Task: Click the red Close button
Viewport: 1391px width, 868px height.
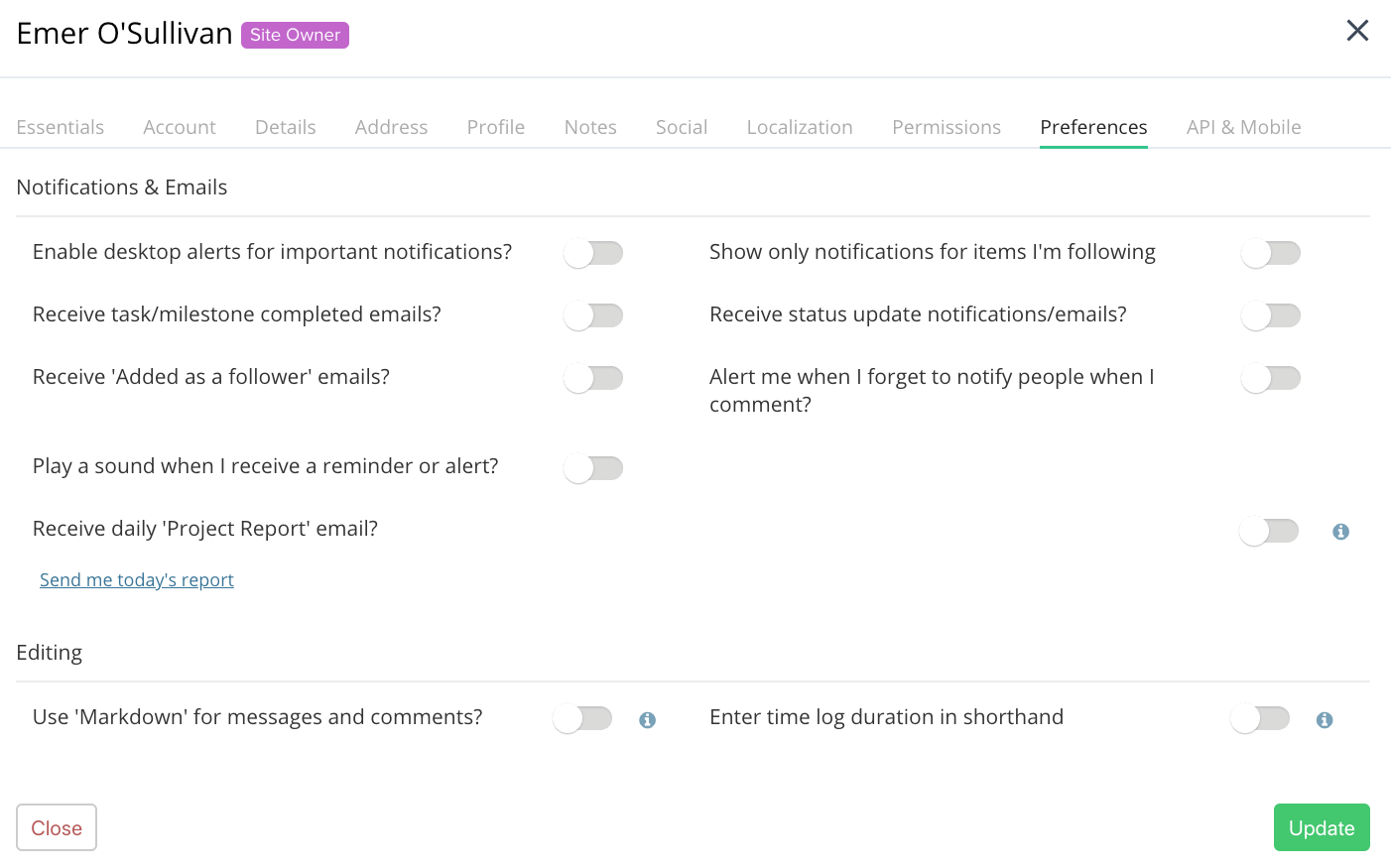Action: click(57, 827)
